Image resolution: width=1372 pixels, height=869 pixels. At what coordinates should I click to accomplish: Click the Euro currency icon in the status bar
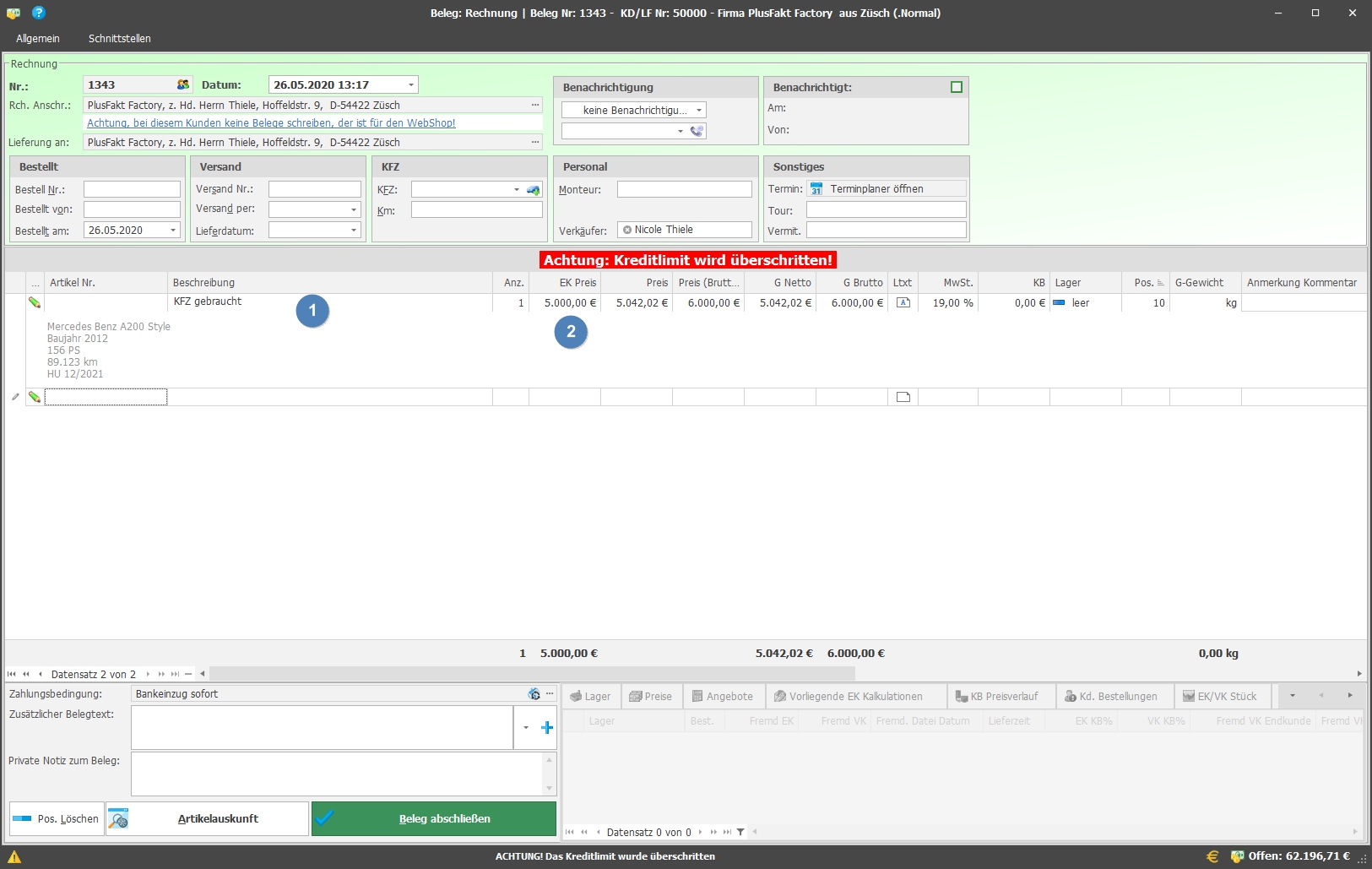1212,856
